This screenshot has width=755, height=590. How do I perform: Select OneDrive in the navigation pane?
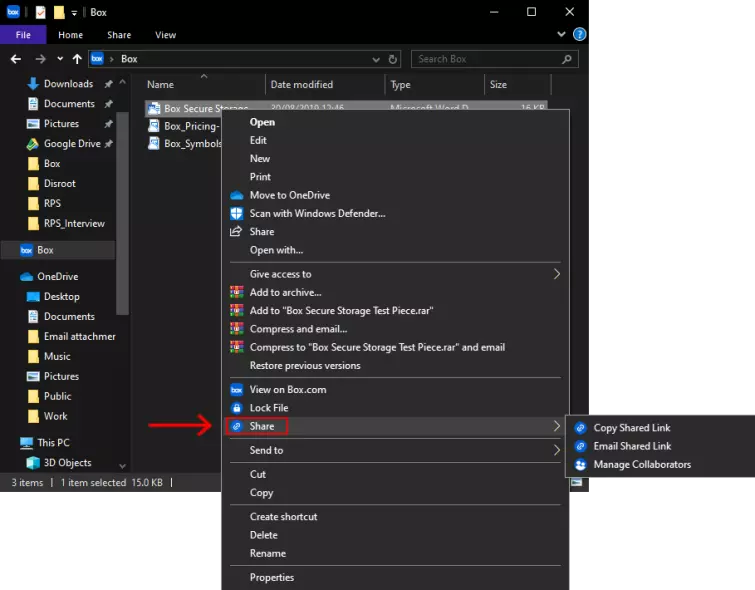[x=57, y=276]
